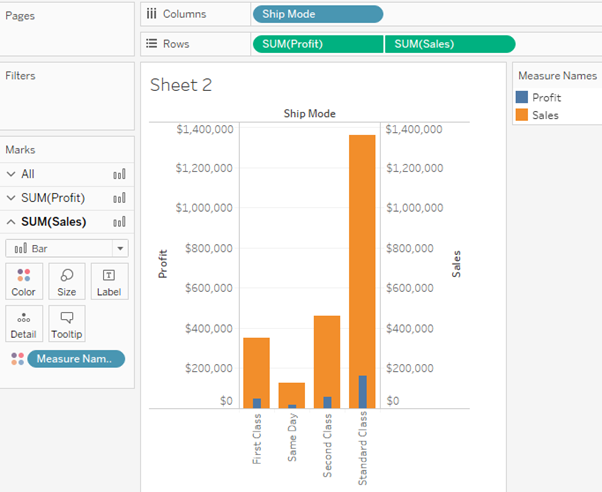The width and height of the screenshot is (602, 492).
Task: Expand the SUM(Profit) marks section
Action: [11, 198]
